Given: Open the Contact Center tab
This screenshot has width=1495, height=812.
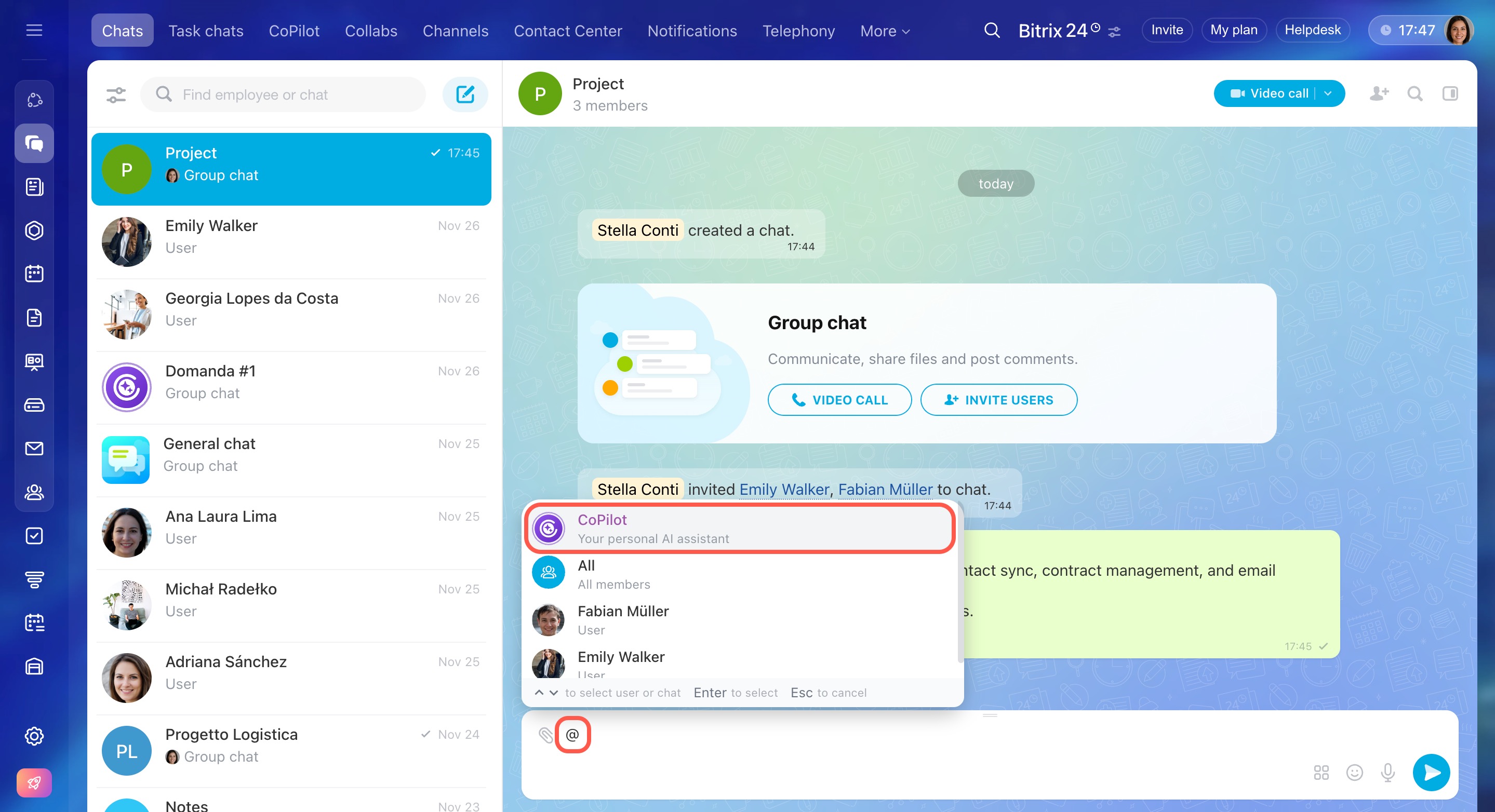Looking at the screenshot, I should point(568,31).
